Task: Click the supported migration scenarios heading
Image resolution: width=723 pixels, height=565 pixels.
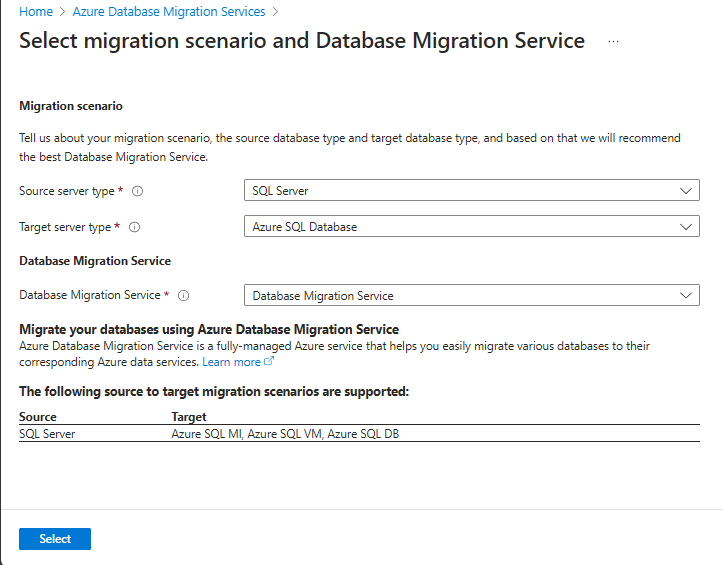Action: [214, 392]
